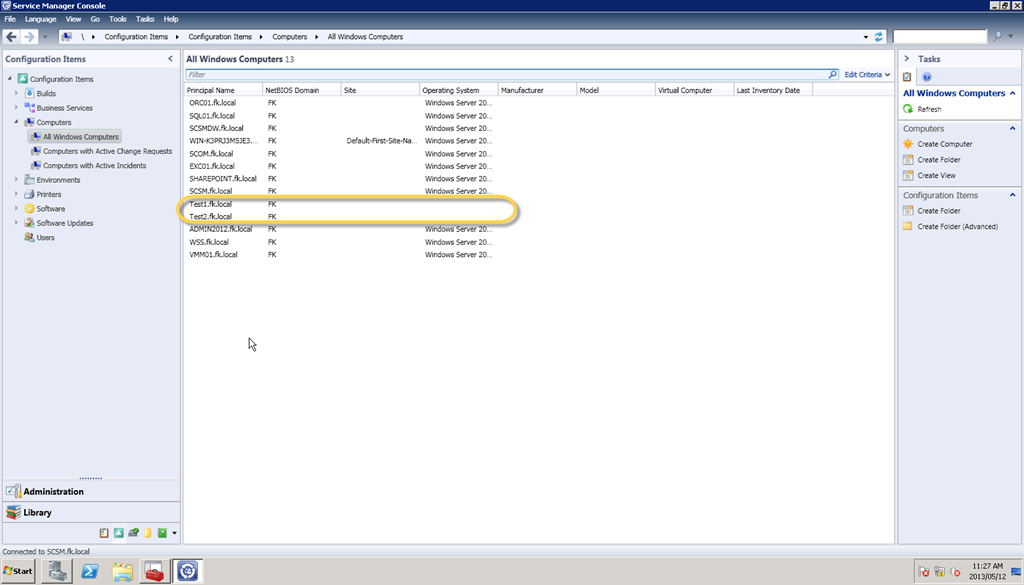Viewport: 1024px width, 585px height.
Task: Collapse the Configuration Items pane
Action: pyautogui.click(x=170, y=59)
